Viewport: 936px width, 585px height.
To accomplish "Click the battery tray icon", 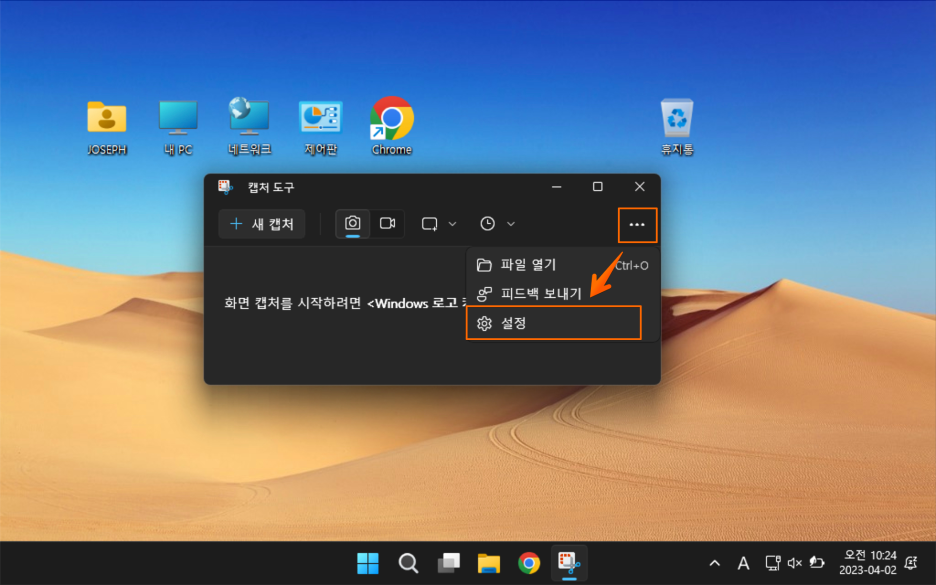I will click(817, 562).
